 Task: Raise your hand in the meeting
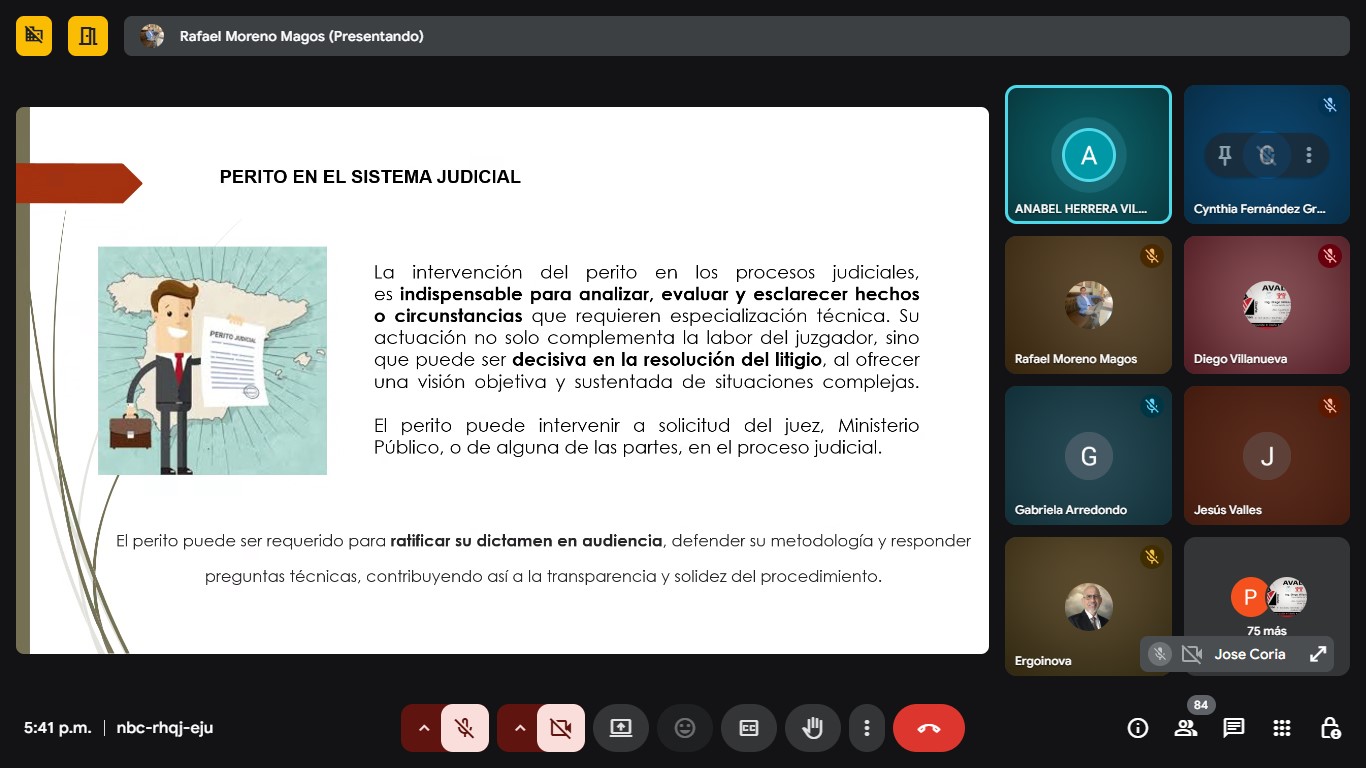pos(813,728)
